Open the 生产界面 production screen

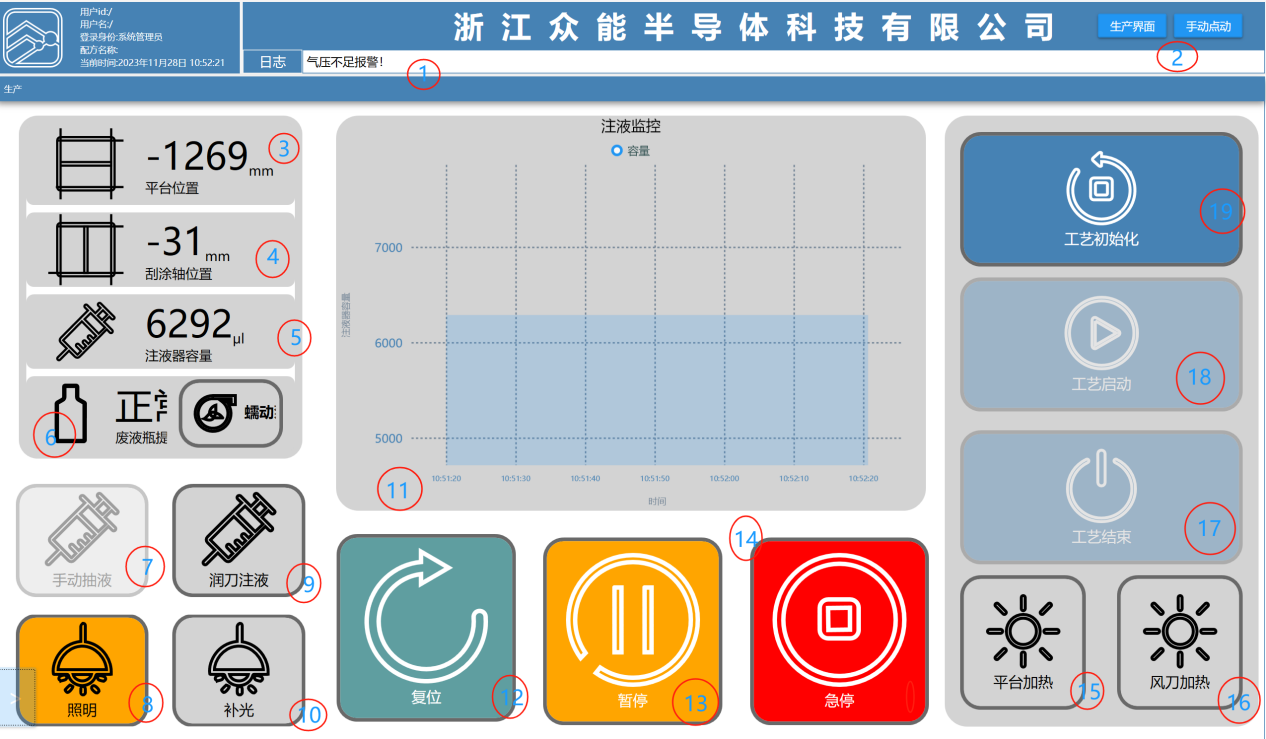click(1132, 27)
